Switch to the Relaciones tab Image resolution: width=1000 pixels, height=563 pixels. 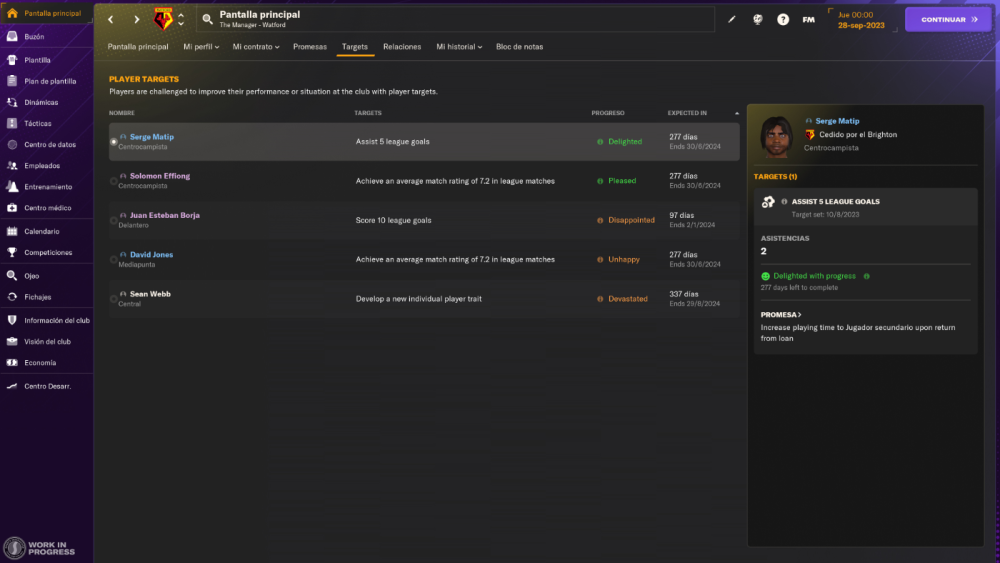[x=402, y=47]
